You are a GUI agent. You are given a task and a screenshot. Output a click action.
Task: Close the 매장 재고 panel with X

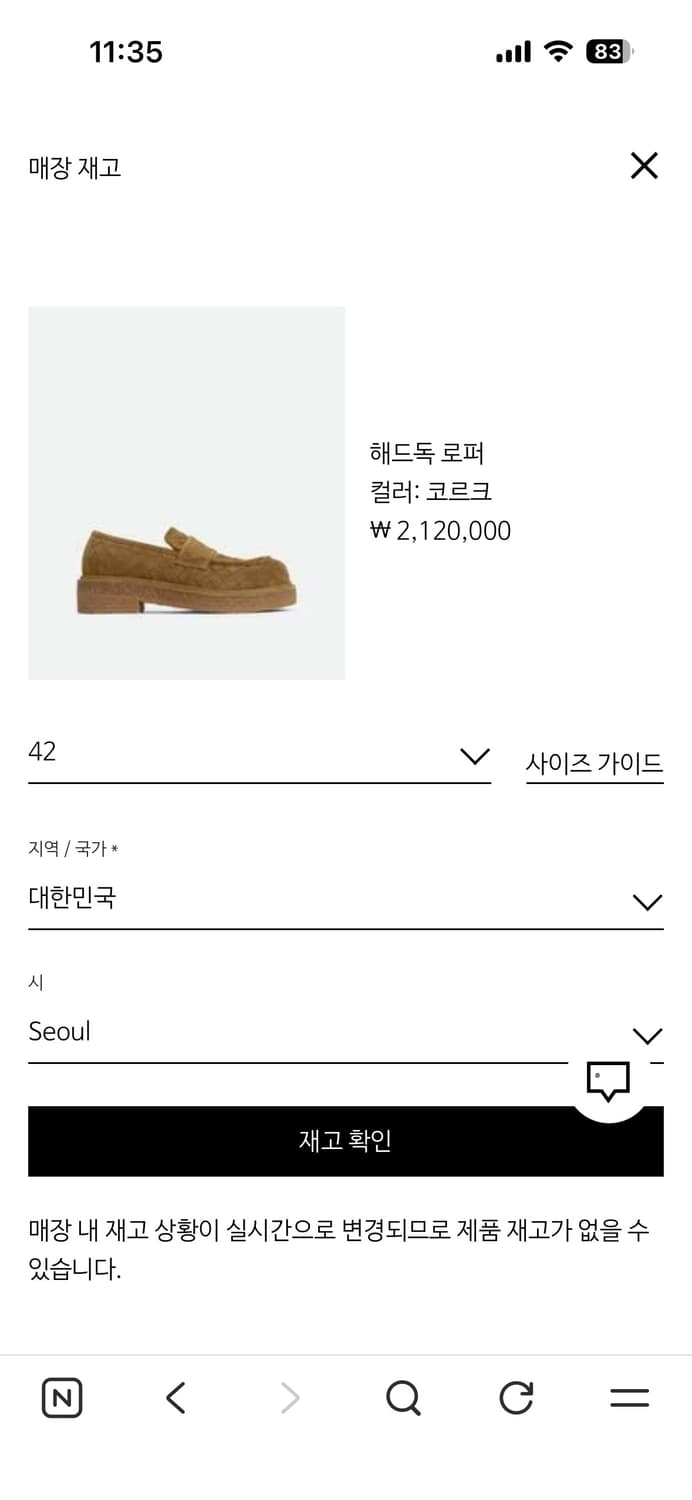point(644,166)
